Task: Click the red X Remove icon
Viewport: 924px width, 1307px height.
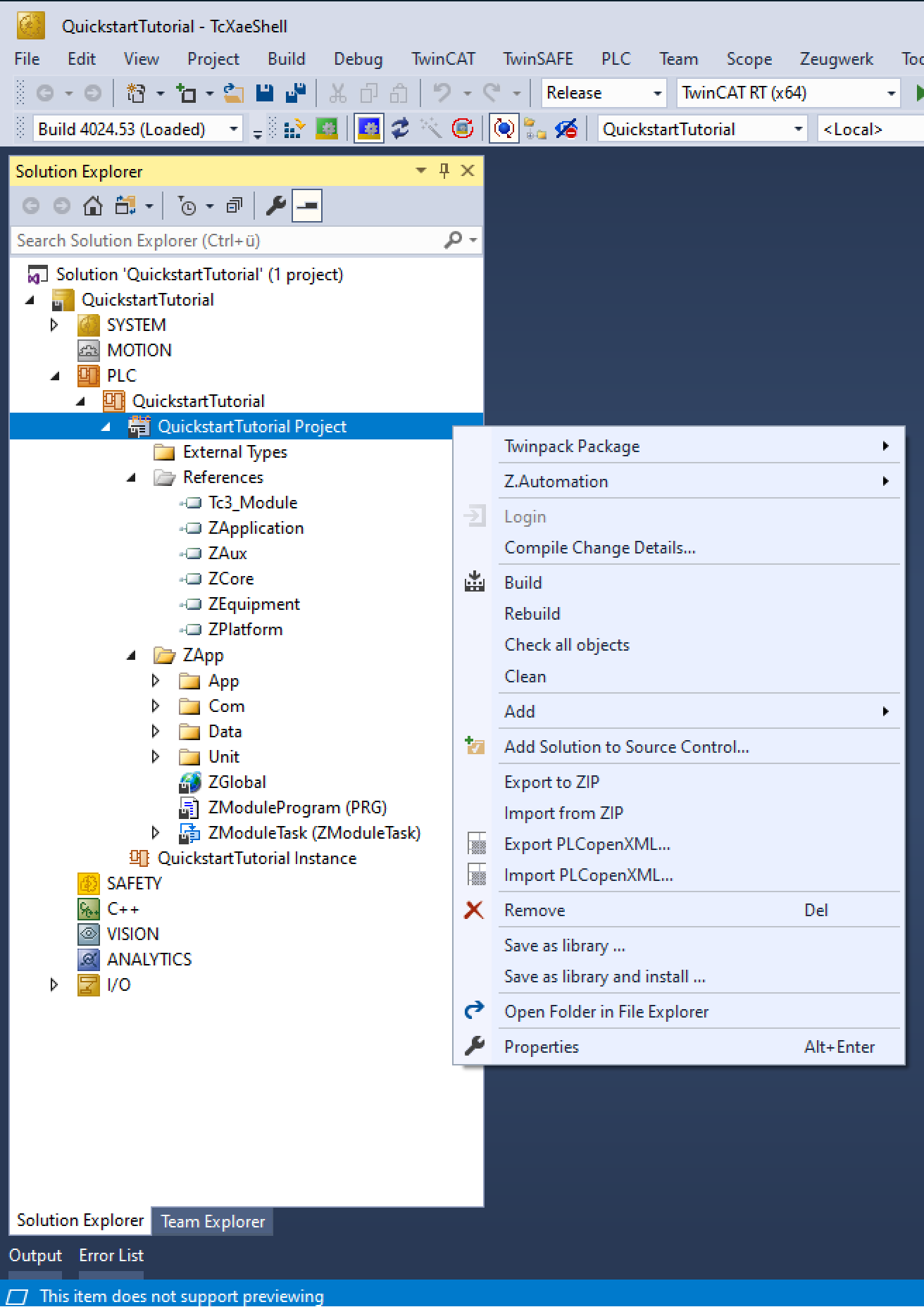Action: [x=474, y=910]
